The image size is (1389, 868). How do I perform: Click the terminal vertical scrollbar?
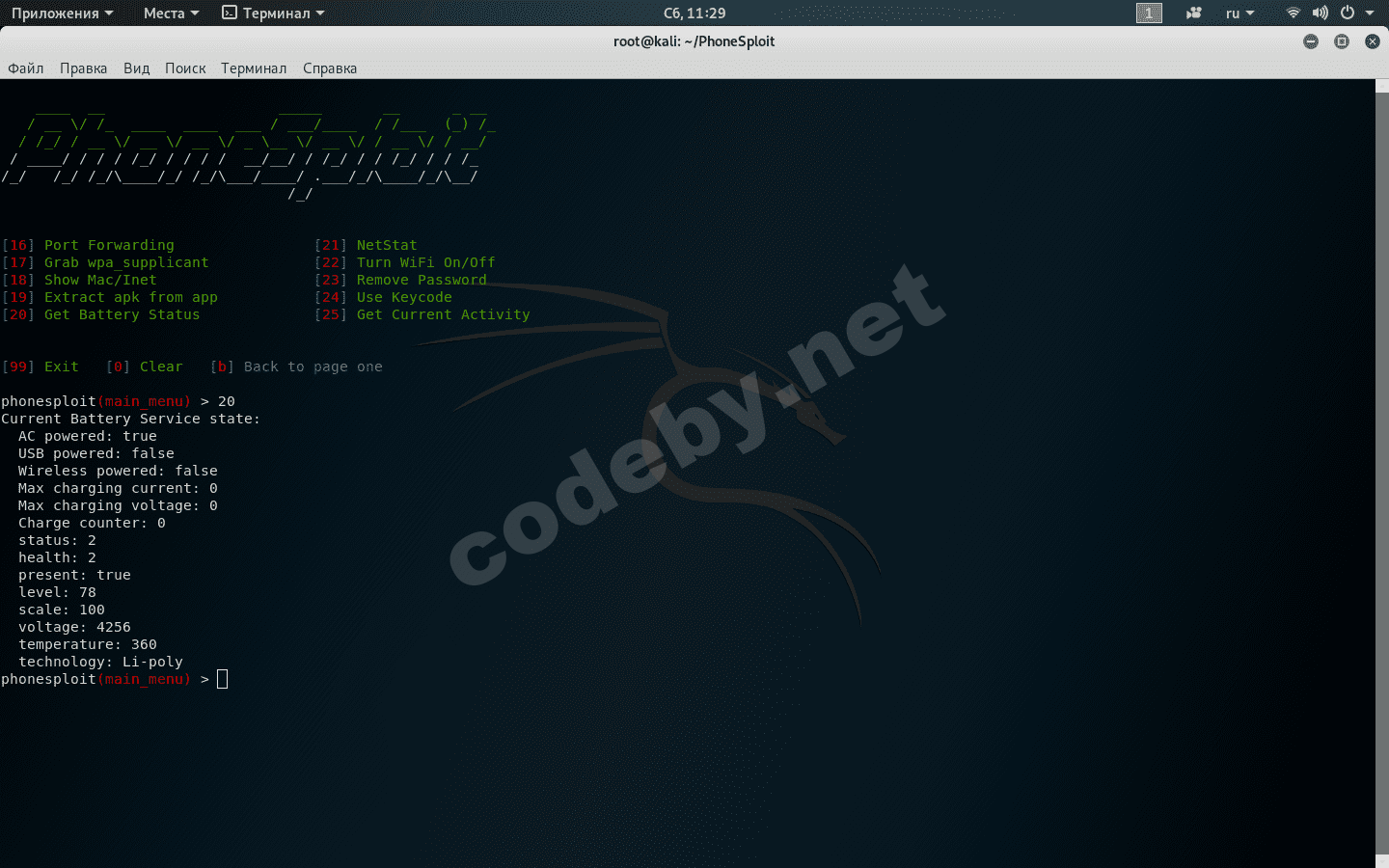[1382, 473]
